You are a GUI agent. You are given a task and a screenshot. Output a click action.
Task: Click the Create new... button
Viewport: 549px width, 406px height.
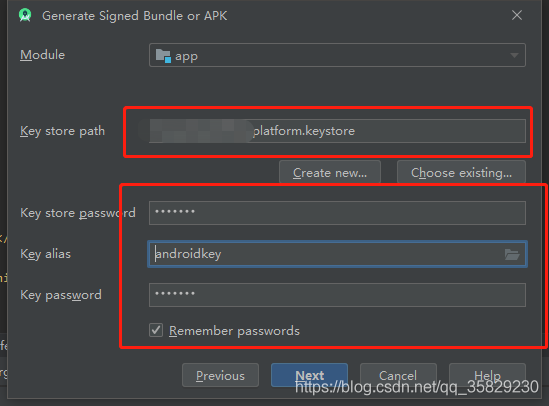point(330,173)
